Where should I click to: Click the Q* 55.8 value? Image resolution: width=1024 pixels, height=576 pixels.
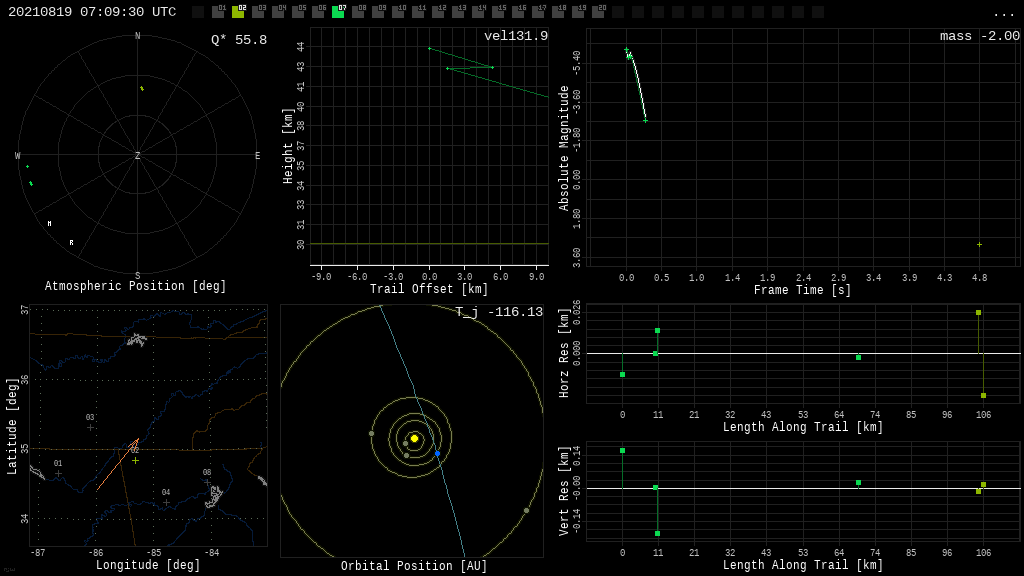click(238, 40)
